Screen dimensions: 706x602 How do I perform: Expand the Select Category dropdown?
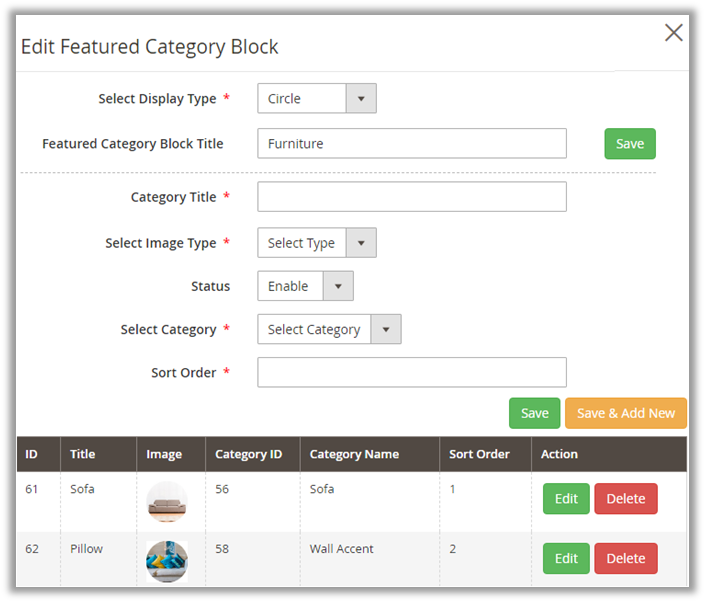[x=329, y=329]
